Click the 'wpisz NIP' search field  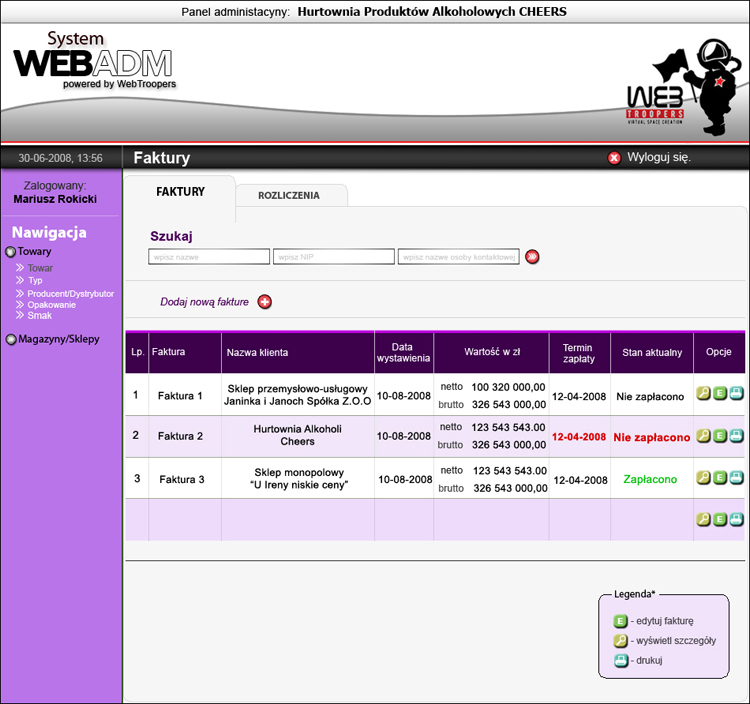(334, 257)
